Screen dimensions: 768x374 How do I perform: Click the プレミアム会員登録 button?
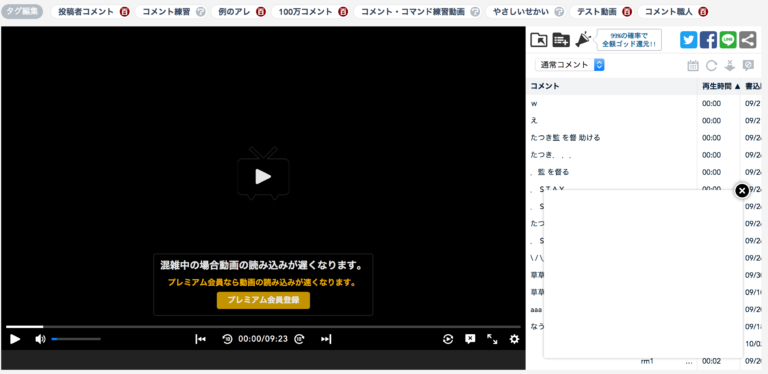[x=264, y=300]
